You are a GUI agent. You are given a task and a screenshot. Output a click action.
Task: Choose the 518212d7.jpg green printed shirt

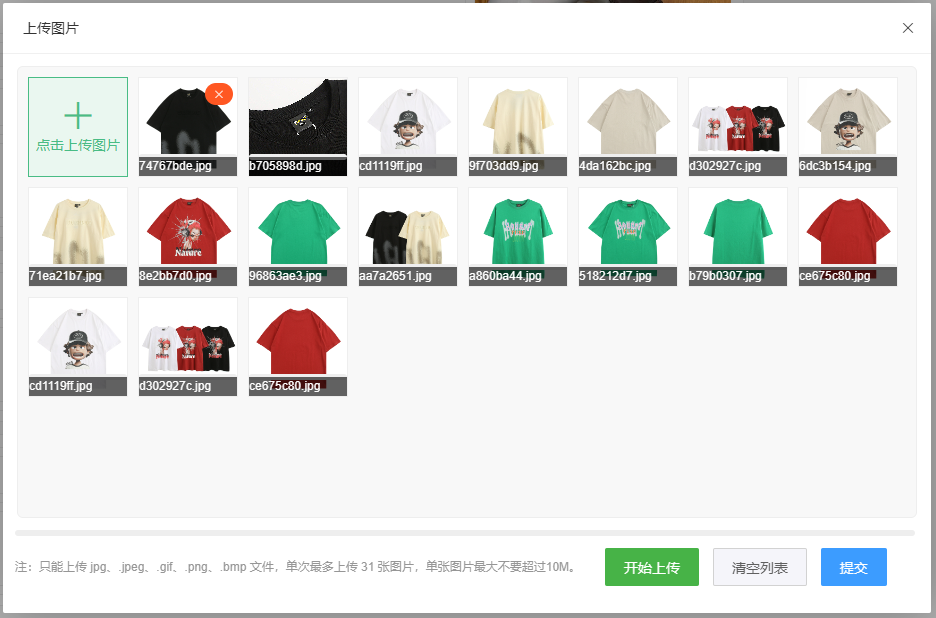pos(628,228)
